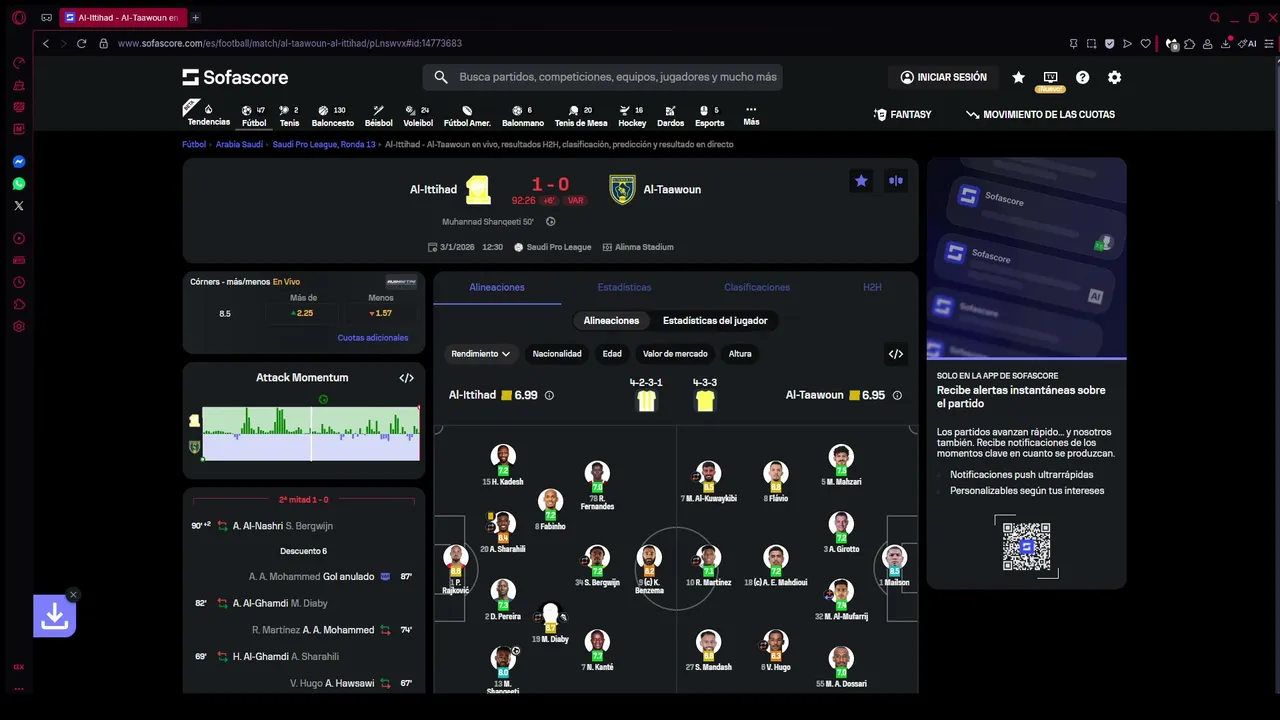Open the Estadísticas tab
Viewport: 1280px width, 720px height.
(x=624, y=287)
